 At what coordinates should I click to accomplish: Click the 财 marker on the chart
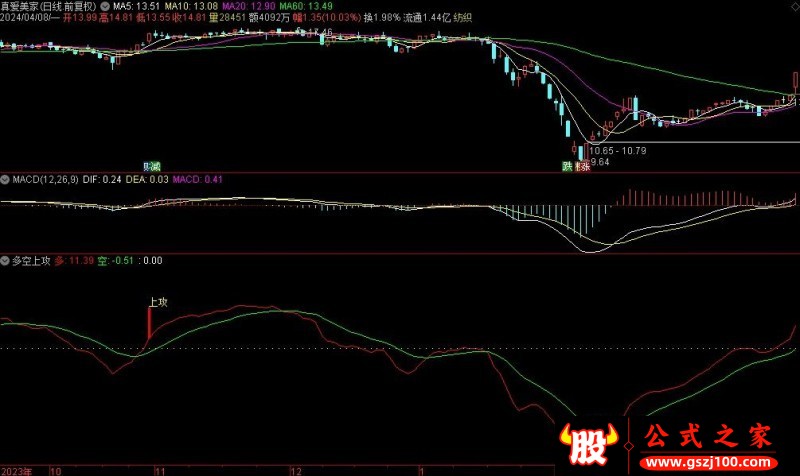point(146,166)
